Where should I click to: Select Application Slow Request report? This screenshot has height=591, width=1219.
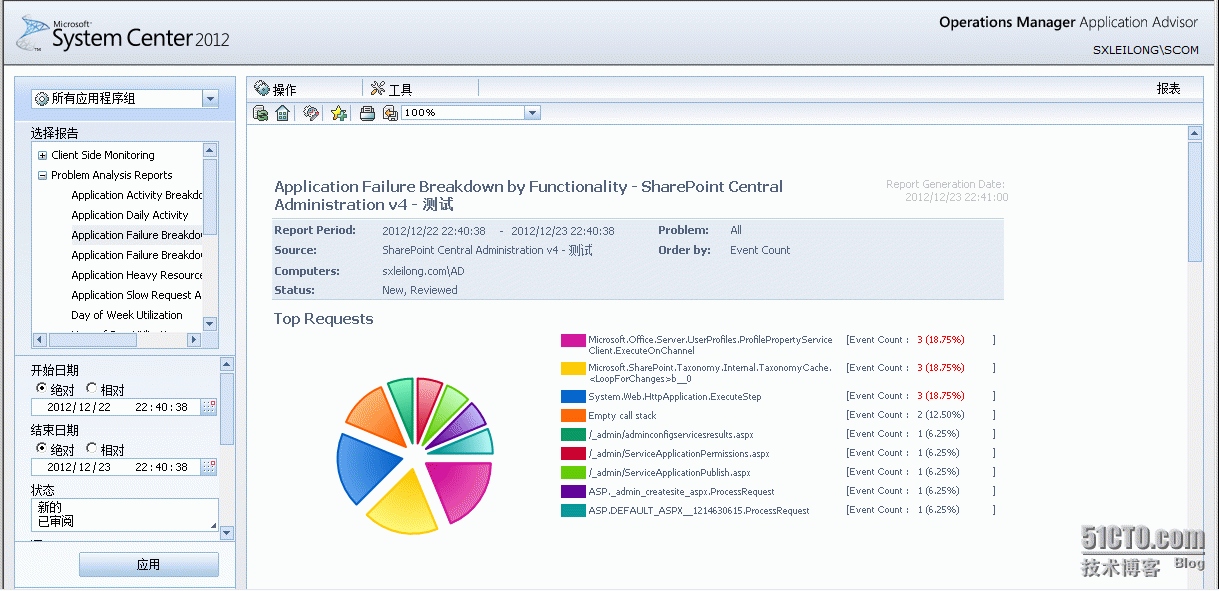click(x=136, y=295)
